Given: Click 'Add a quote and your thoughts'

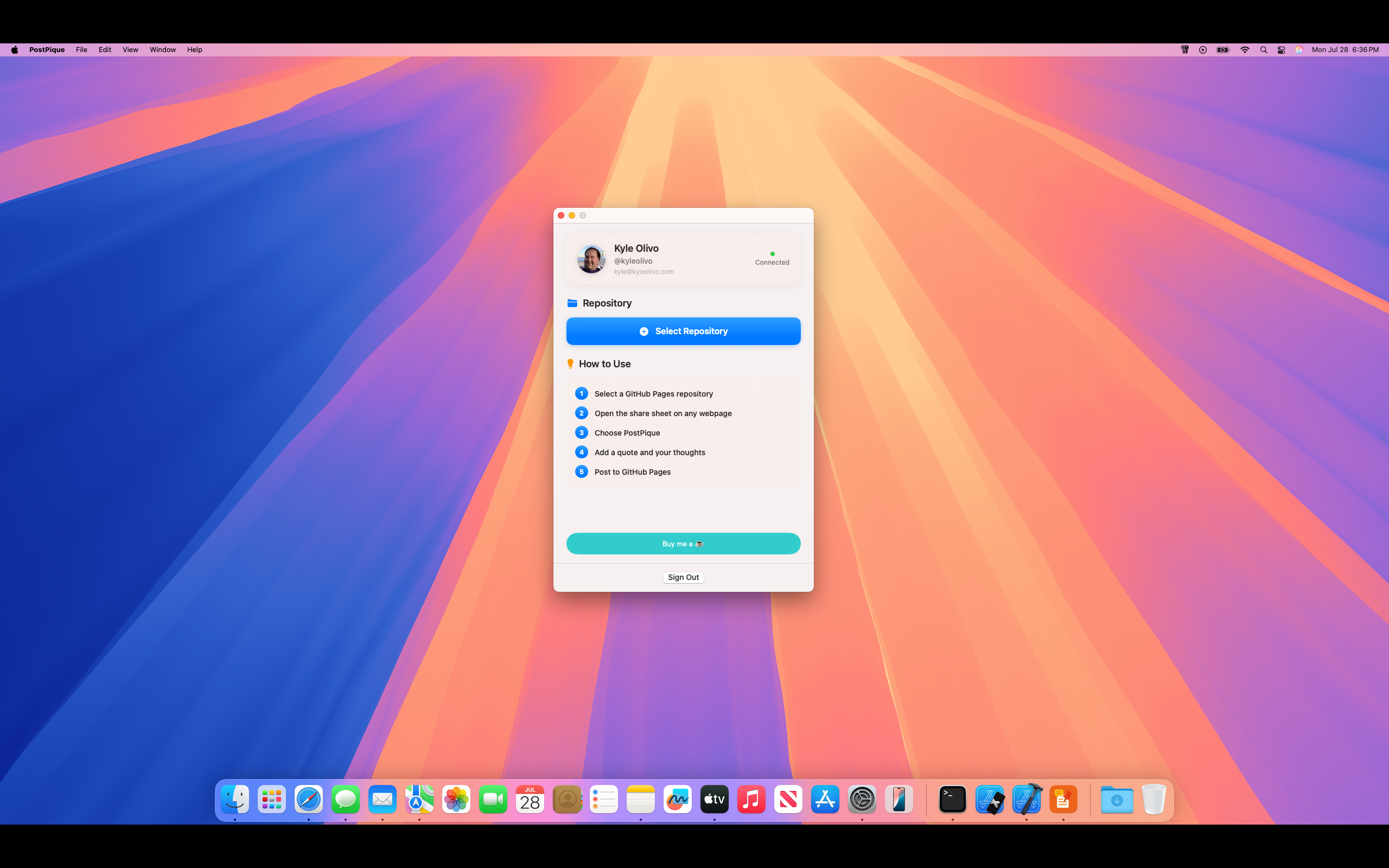Looking at the screenshot, I should [649, 452].
